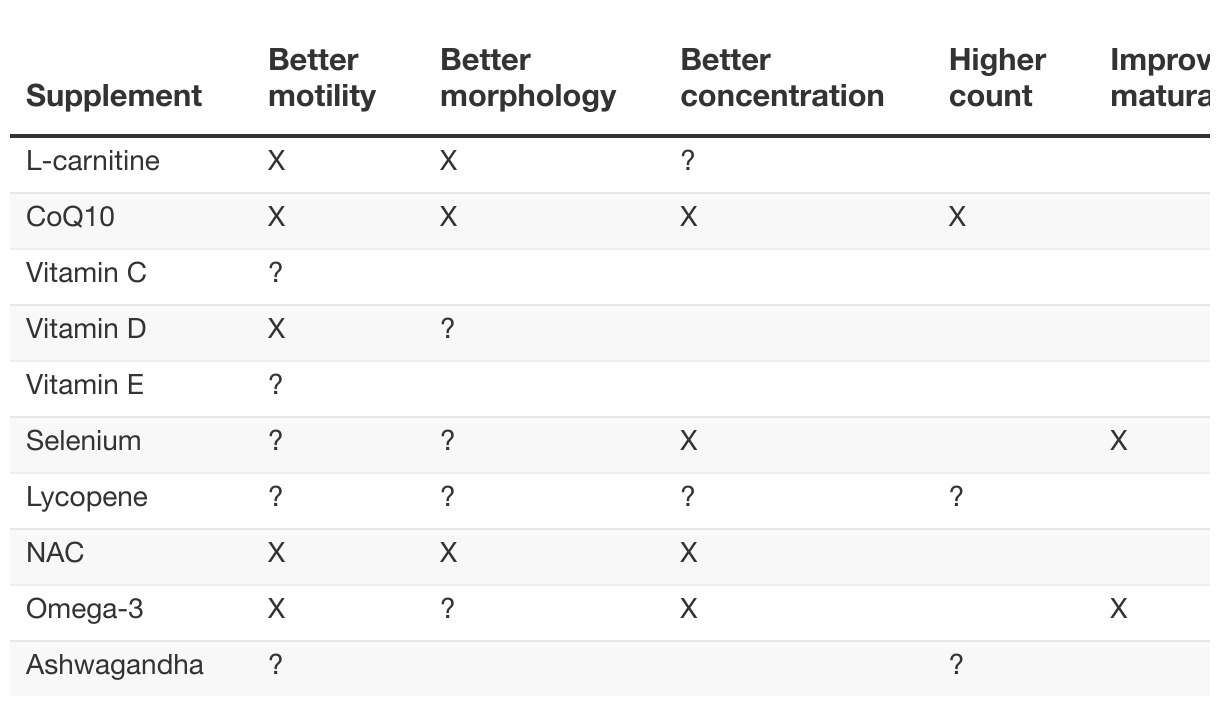Click NAC Better concentration X mark
Viewport: 1220px width, 706px height.
[688, 553]
